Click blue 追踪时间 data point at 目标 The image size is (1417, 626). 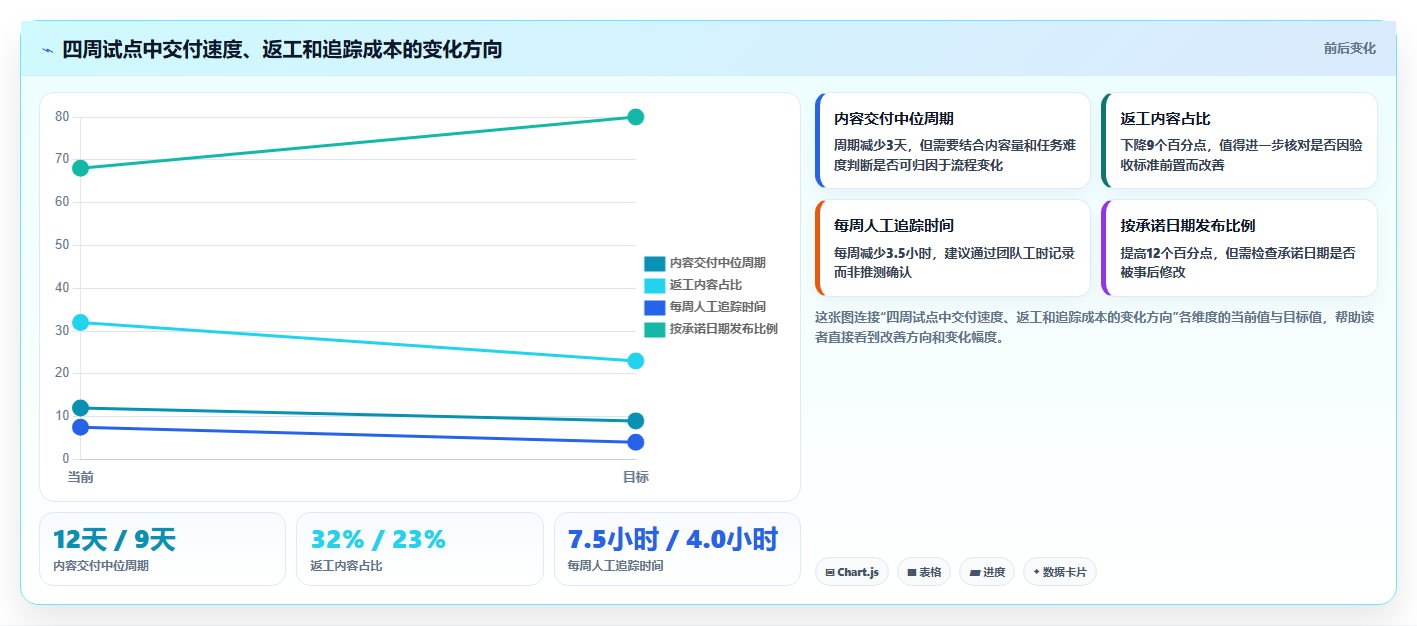(635, 442)
